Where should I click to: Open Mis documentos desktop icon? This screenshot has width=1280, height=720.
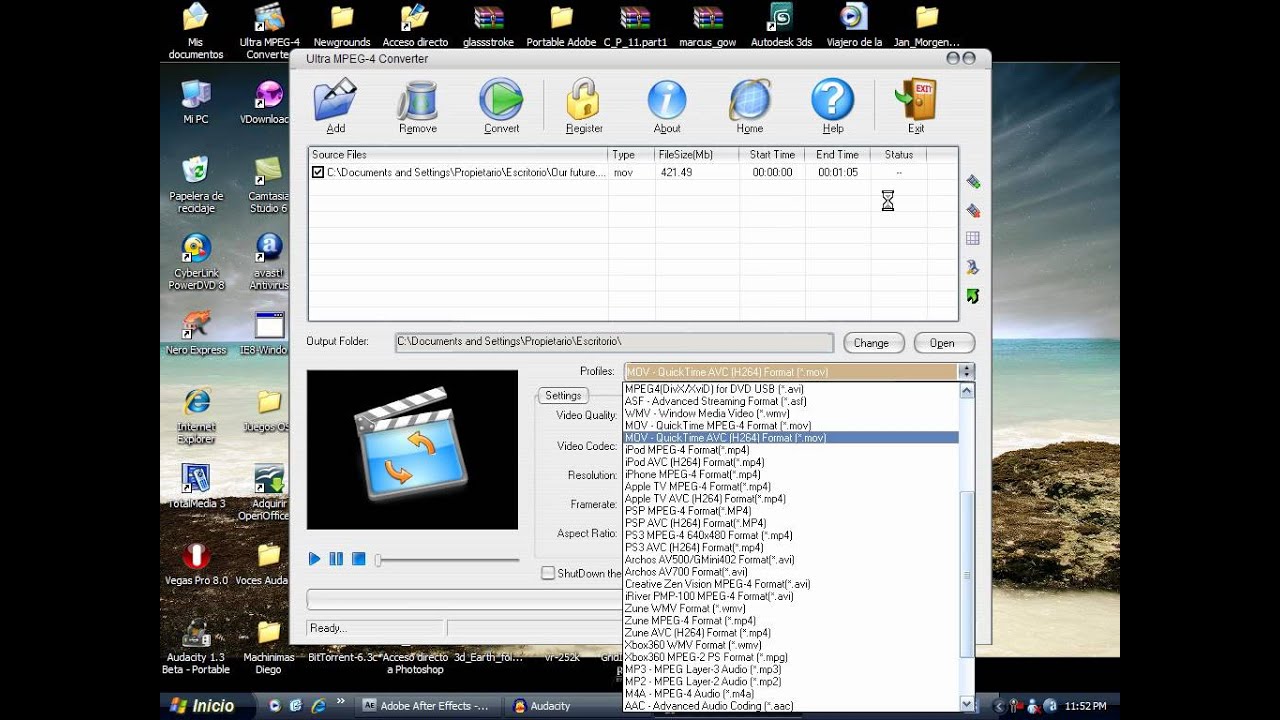[x=196, y=31]
